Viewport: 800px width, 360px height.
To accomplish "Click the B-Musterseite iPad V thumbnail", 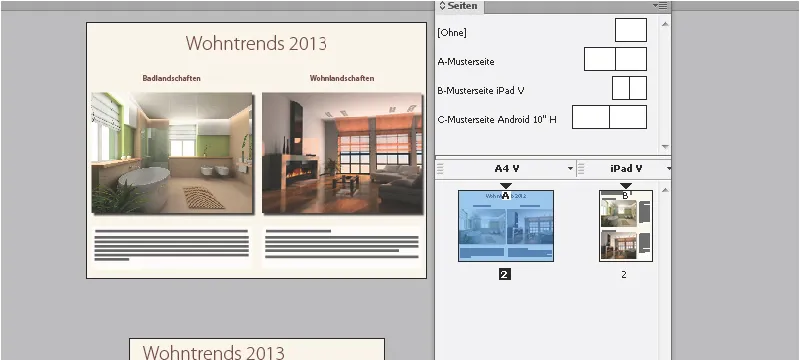I will [x=629, y=88].
